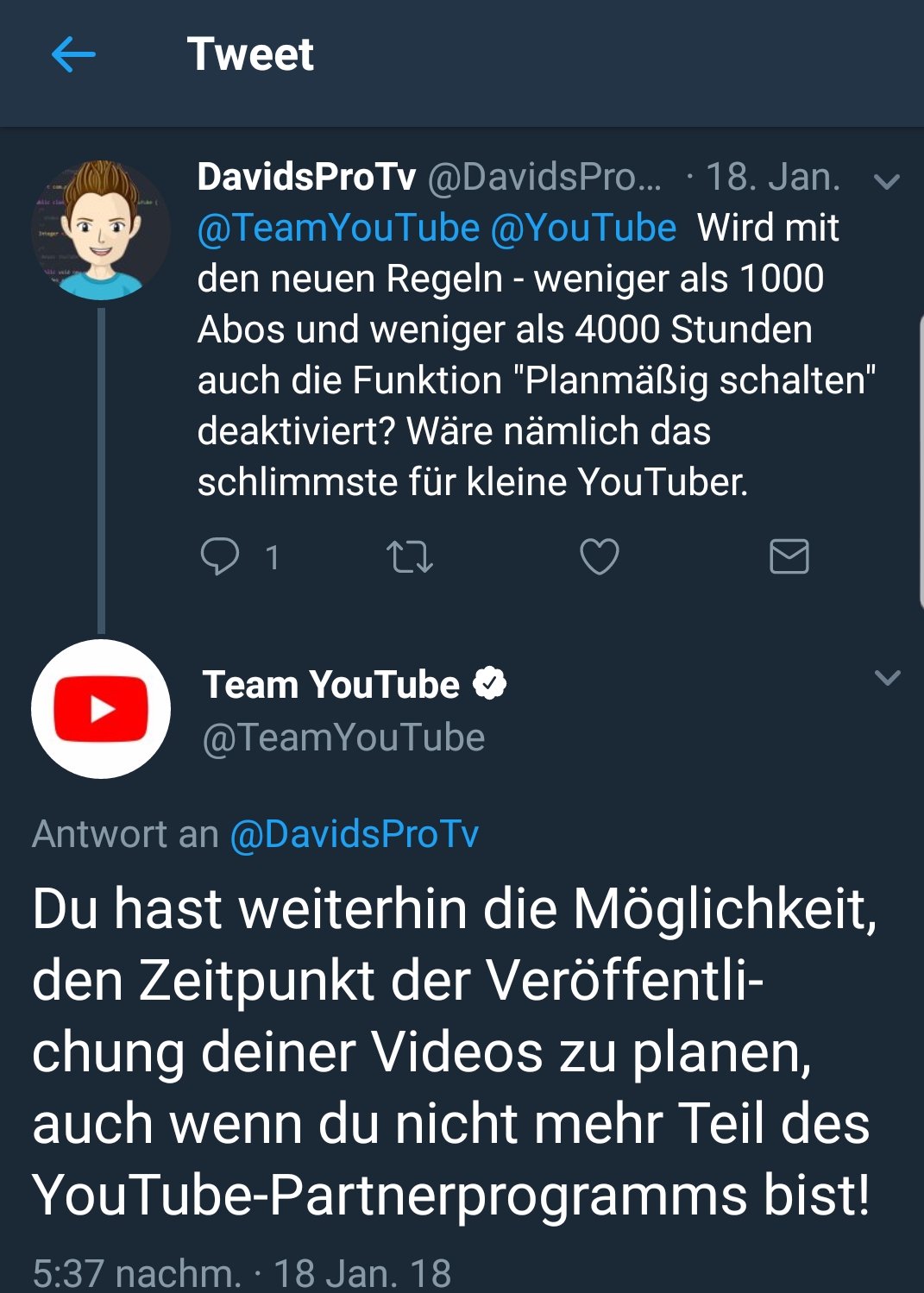The width and height of the screenshot is (924, 1293).
Task: Open the @YouTube mention link
Action: point(583,229)
